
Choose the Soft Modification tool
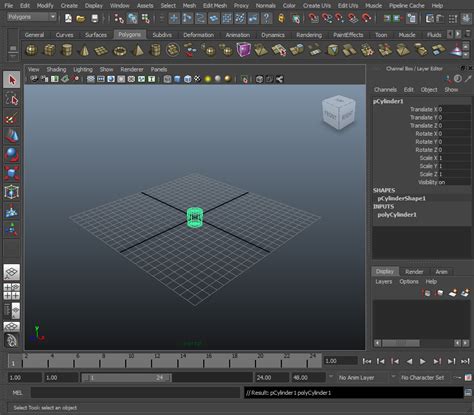(x=12, y=211)
